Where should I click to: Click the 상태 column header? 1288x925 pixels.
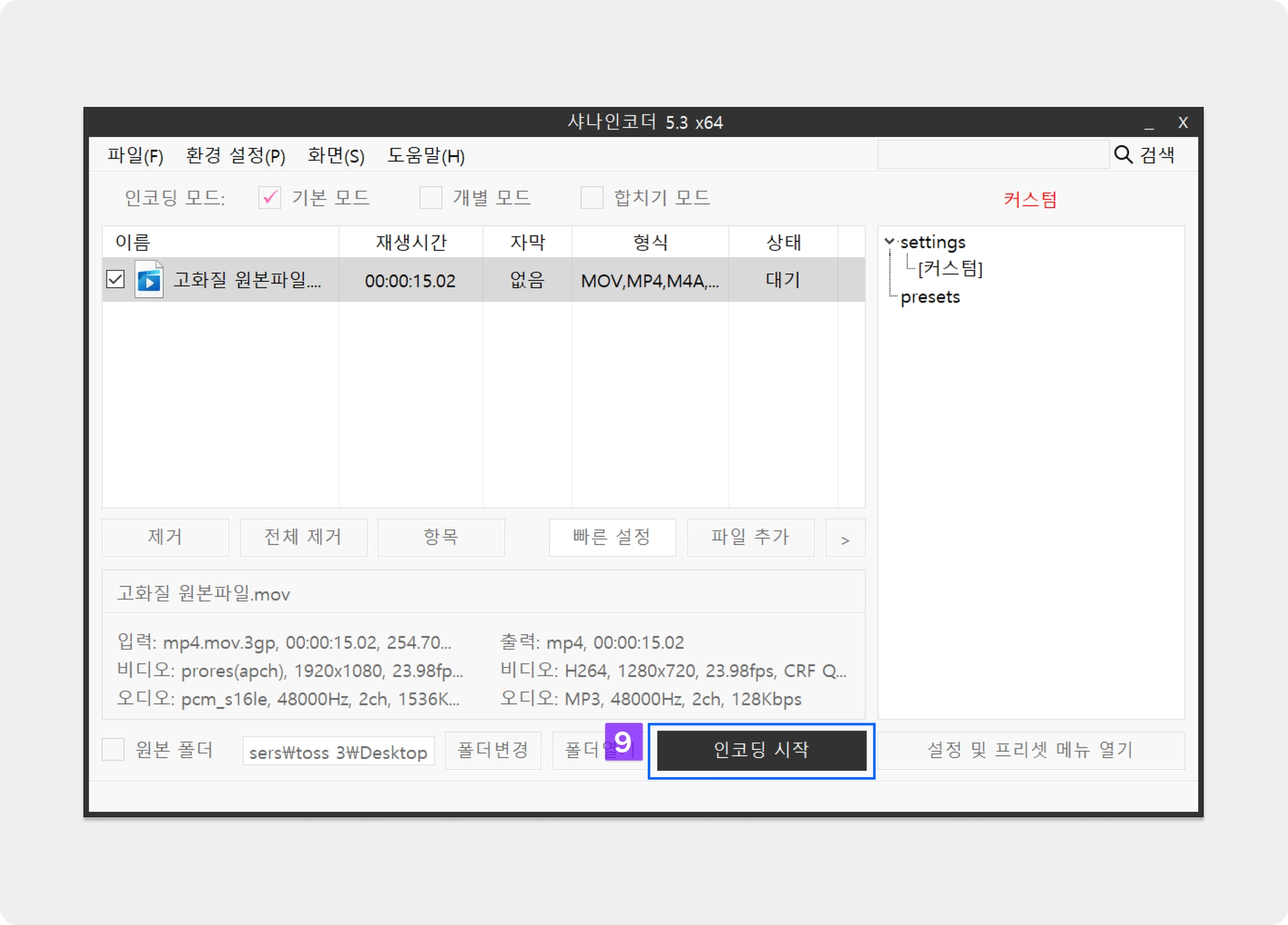783,242
